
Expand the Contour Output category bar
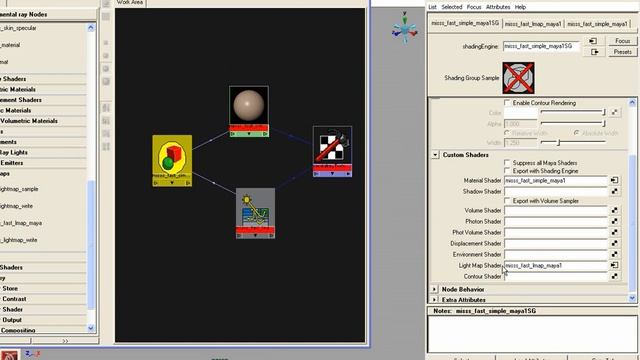click(x=43, y=320)
